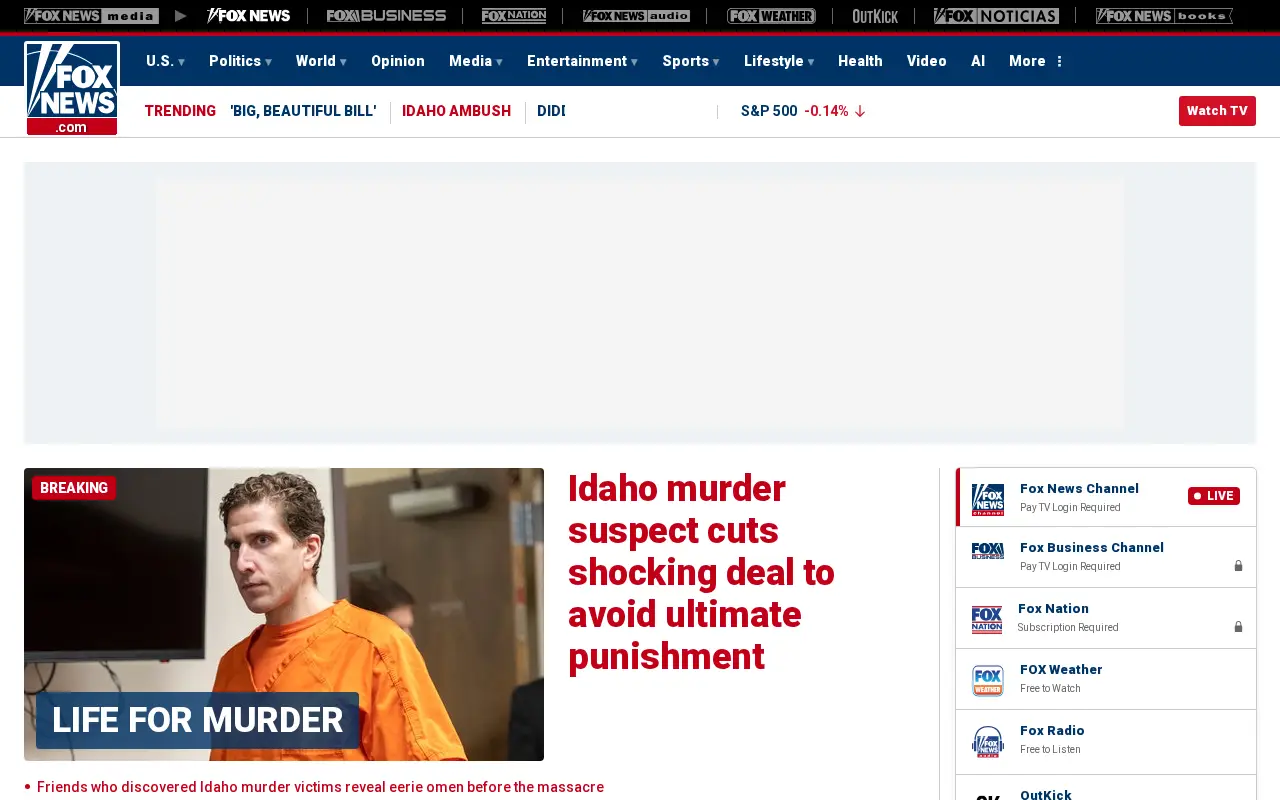
Task: Select Fox Nation sidebar icon
Action: coord(987,619)
